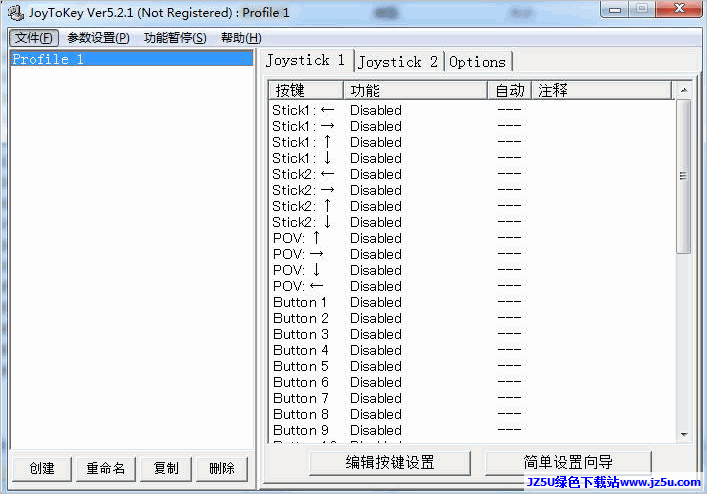The width and height of the screenshot is (707, 494).
Task: Select the POV left arrow row
Action: 472,286
